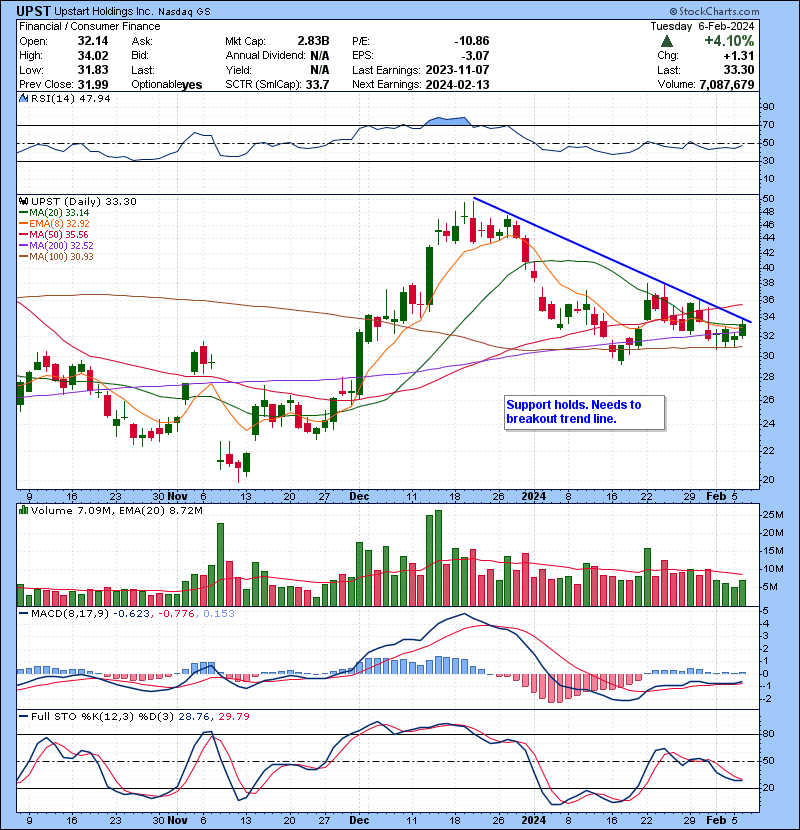Screen dimensions: 800x830
Task: Click the 2024 label on price chart axis
Action: 533,497
